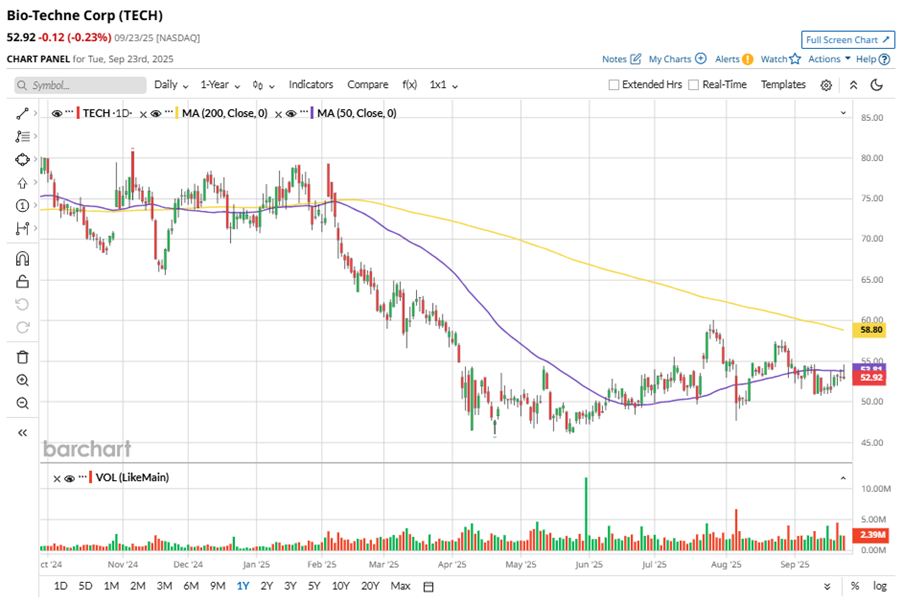This screenshot has height=602, width=903.
Task: Switch to dark mode moon icon
Action: tap(877, 85)
